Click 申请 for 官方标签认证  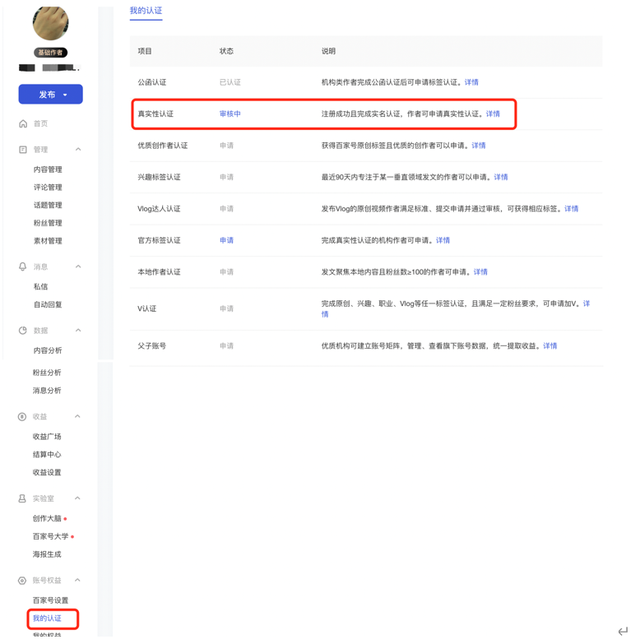[226, 240]
